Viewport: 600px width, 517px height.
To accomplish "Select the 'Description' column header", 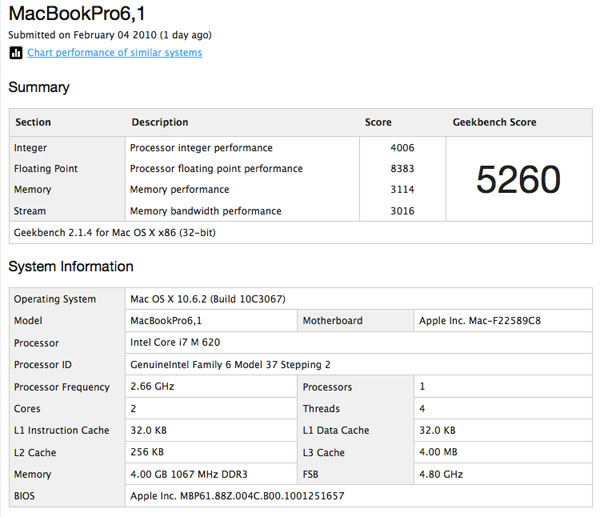I will (160, 122).
